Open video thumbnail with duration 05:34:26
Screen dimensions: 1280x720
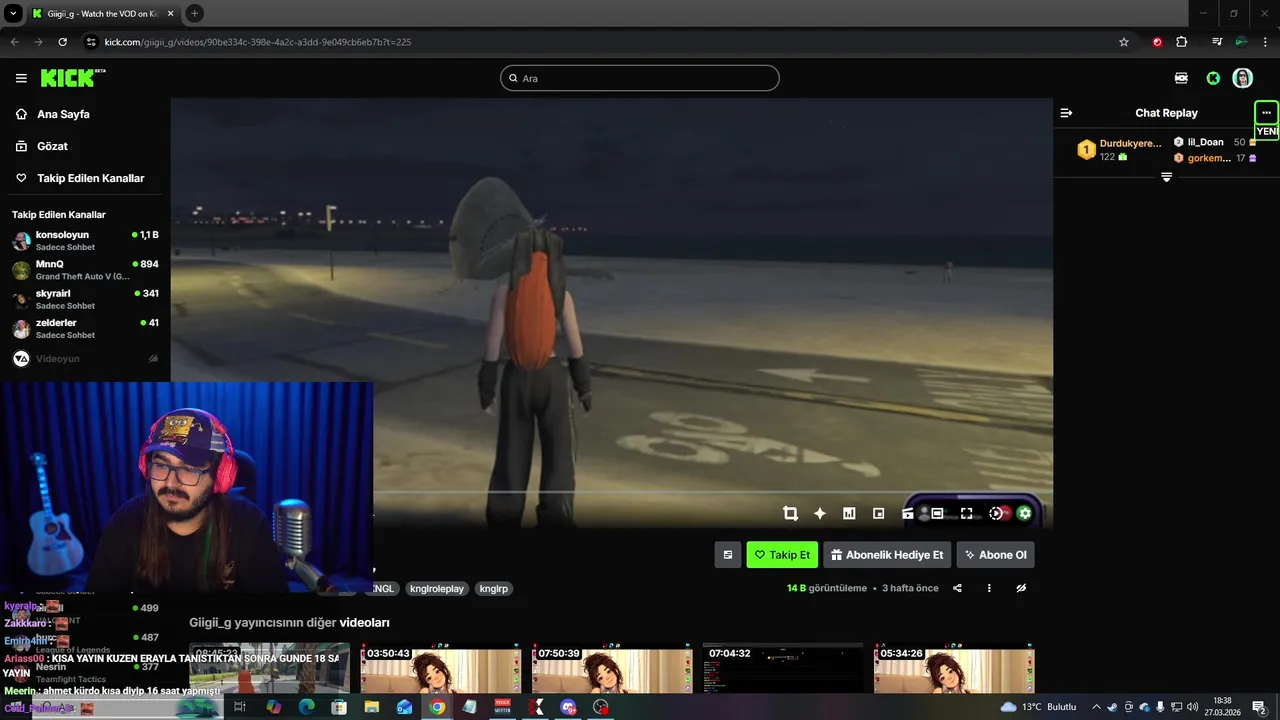[x=954, y=668]
